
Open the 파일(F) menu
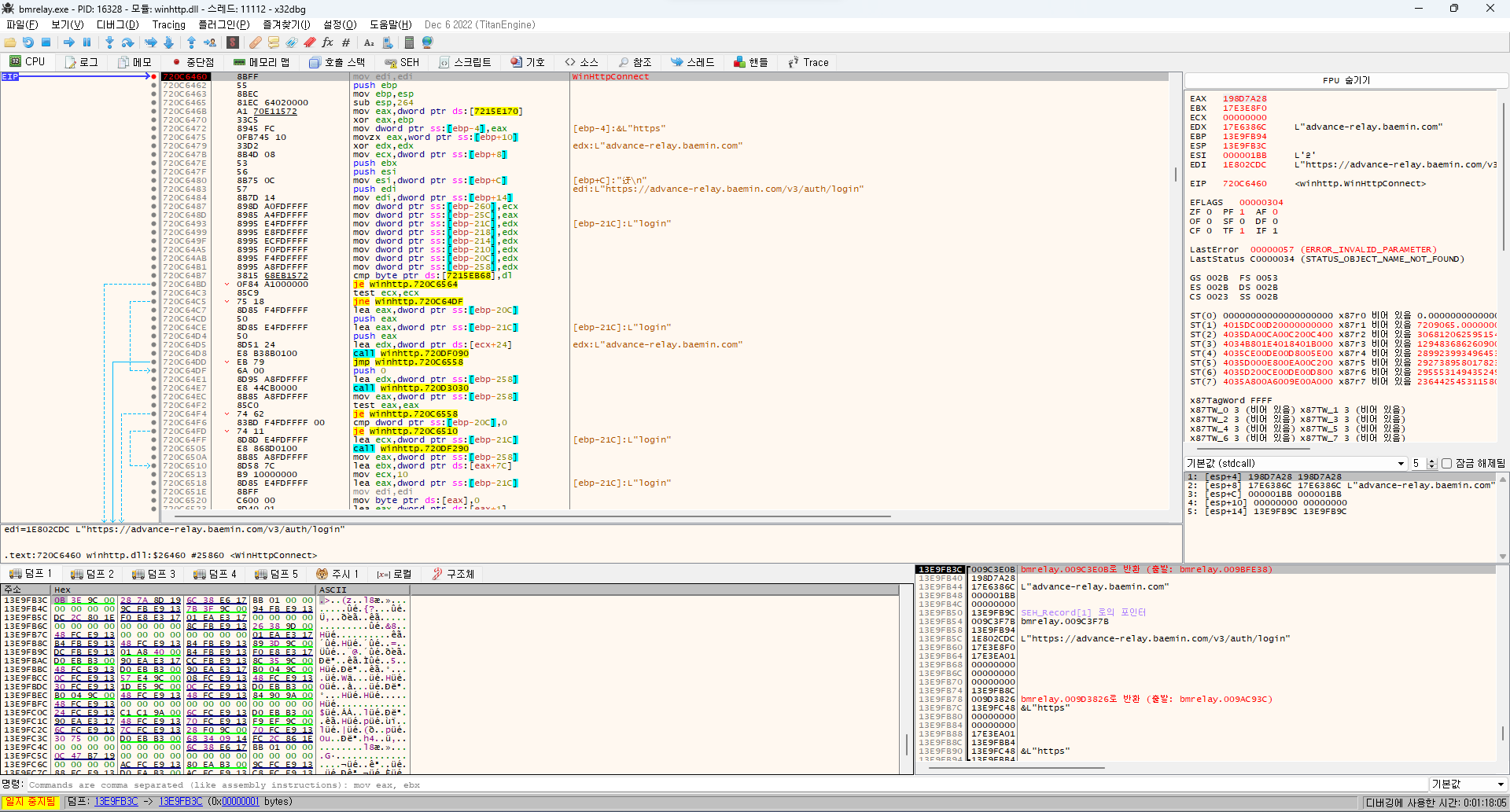coord(22,24)
